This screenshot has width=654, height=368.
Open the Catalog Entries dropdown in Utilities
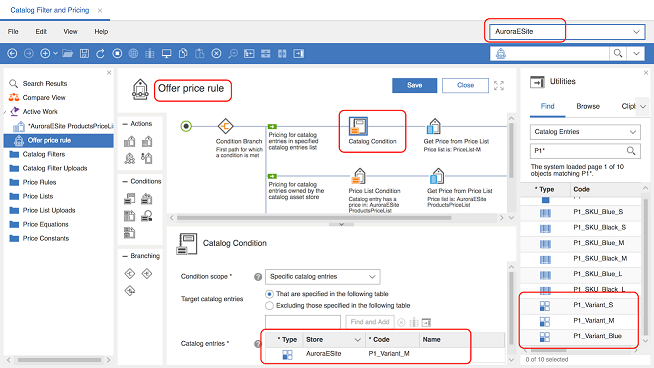pos(585,132)
